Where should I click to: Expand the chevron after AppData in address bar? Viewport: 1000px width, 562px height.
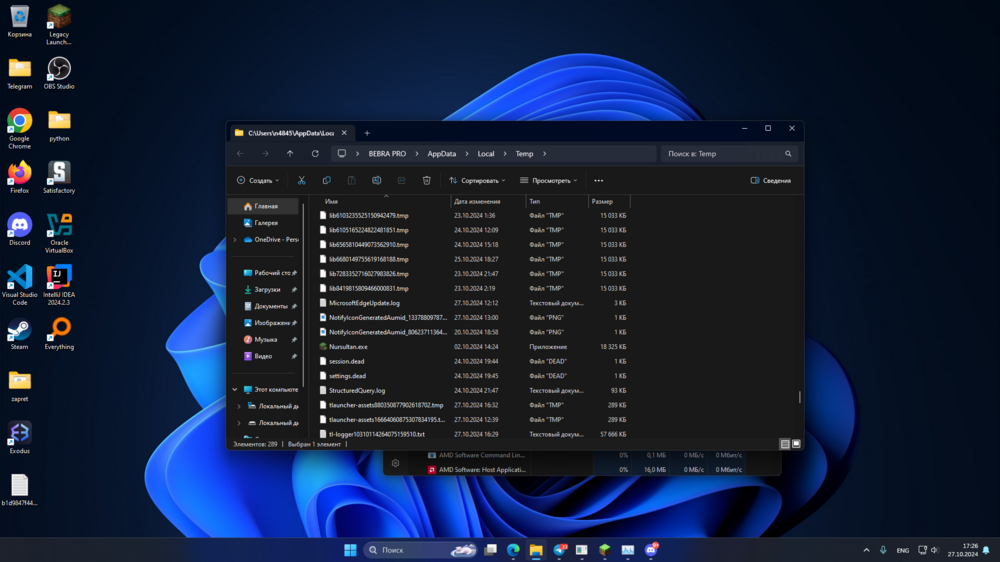point(467,154)
